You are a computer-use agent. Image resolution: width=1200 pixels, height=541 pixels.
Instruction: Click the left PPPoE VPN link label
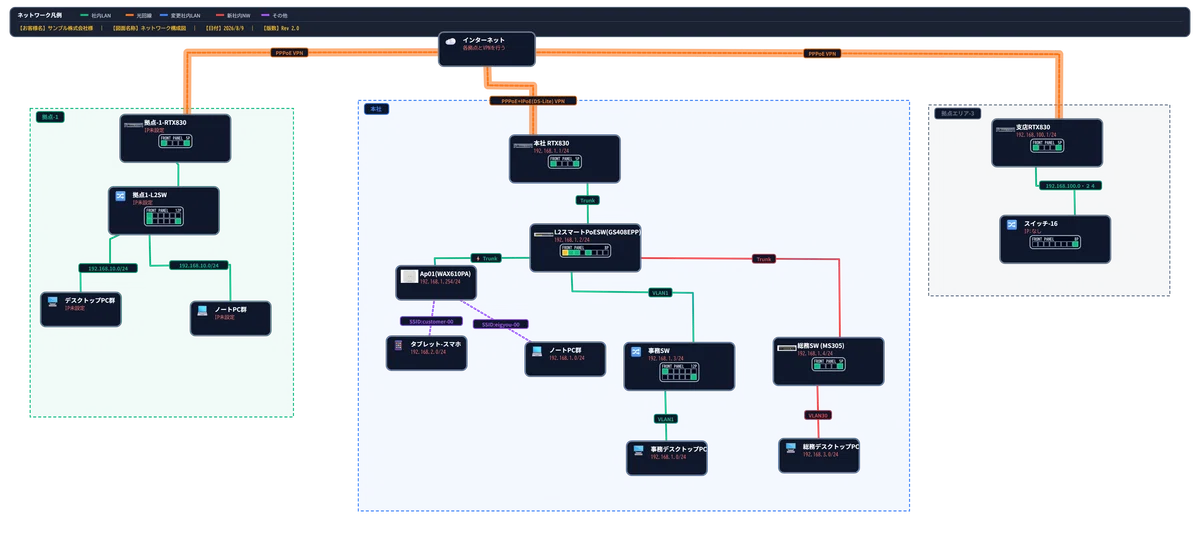click(x=290, y=52)
